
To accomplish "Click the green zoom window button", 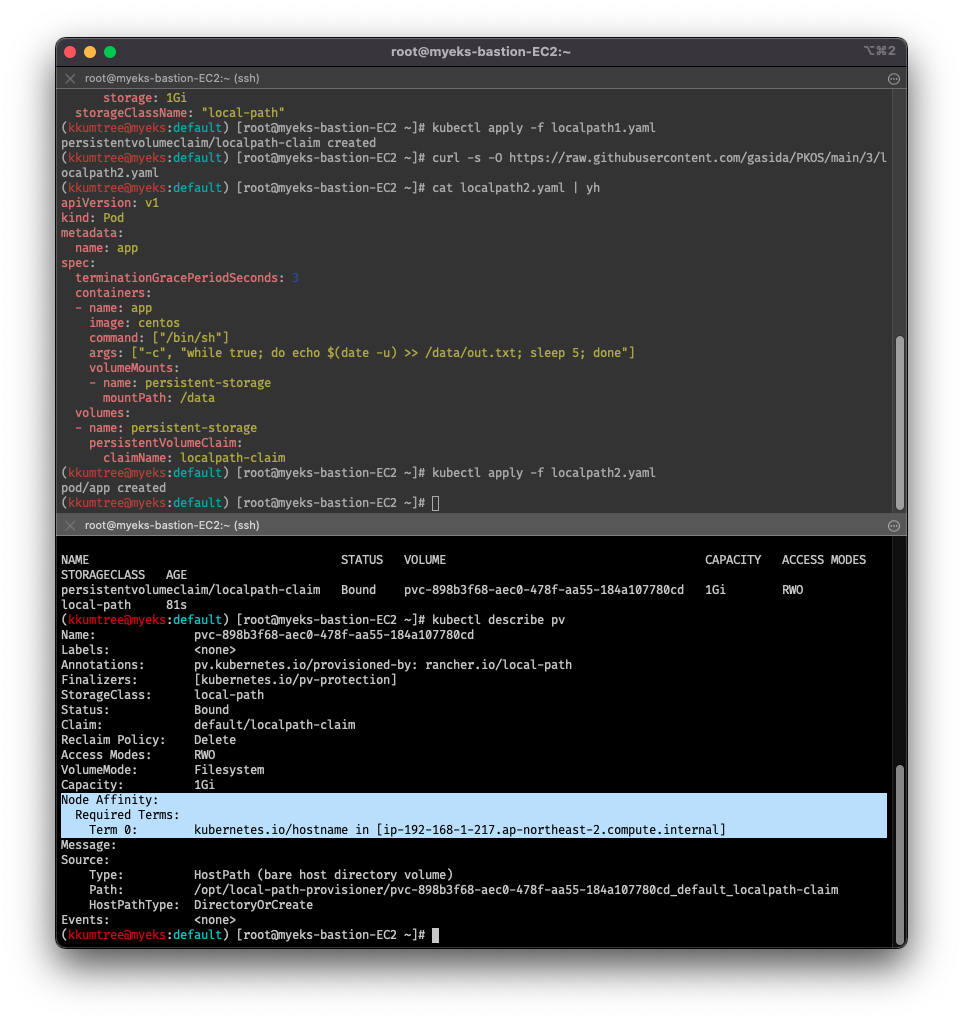I will click(110, 52).
